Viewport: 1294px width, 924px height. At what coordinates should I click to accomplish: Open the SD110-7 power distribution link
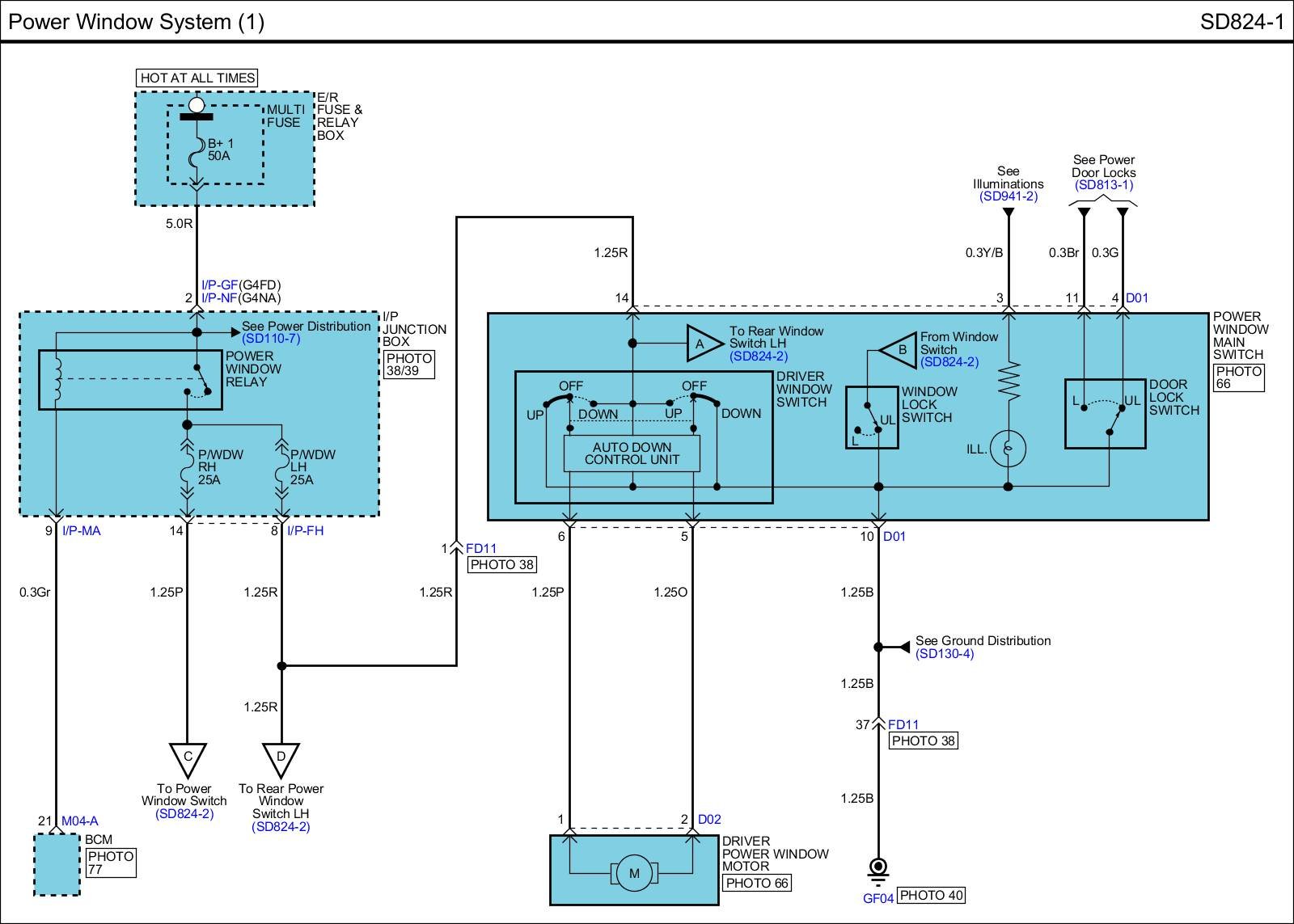271,339
